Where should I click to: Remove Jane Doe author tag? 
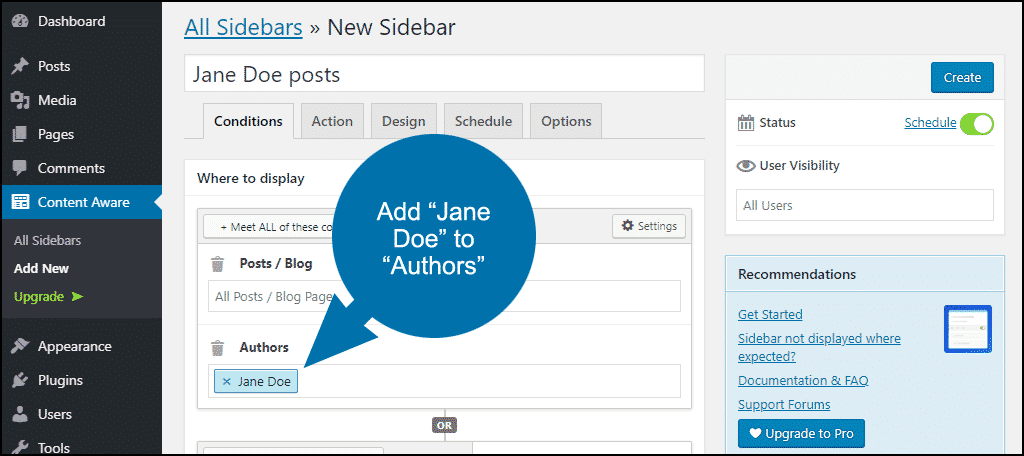tap(227, 382)
